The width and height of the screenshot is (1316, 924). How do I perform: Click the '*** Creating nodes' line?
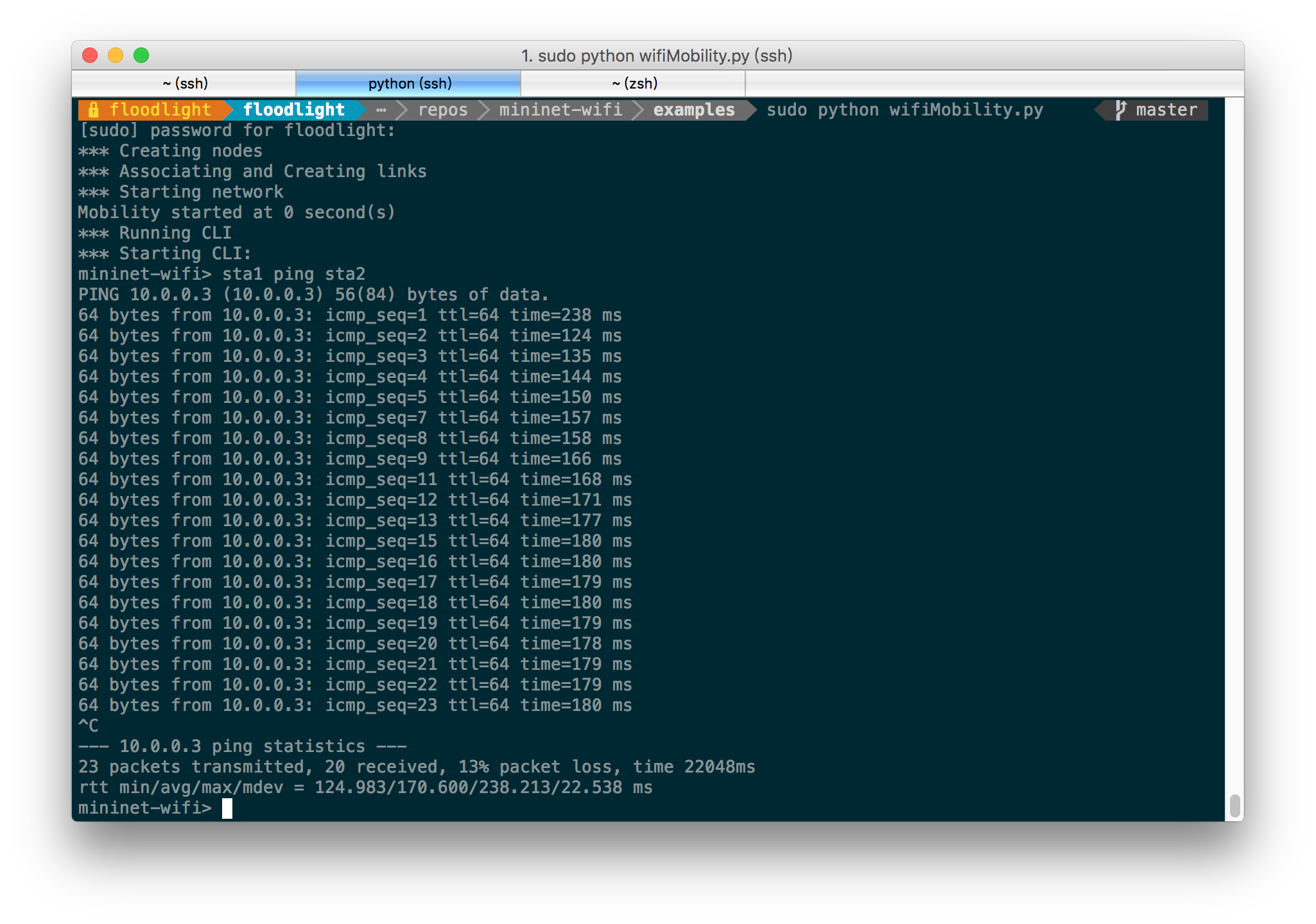tap(170, 151)
